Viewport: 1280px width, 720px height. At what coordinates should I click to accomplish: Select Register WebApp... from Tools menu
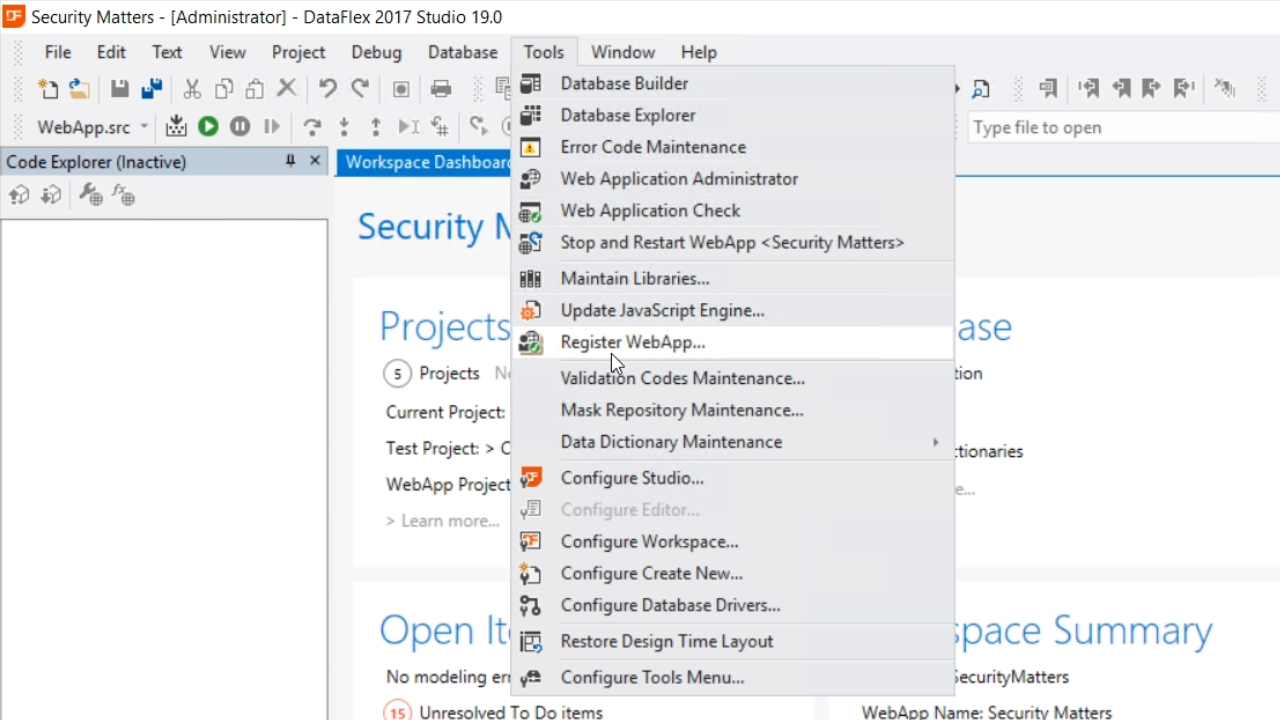click(x=632, y=342)
